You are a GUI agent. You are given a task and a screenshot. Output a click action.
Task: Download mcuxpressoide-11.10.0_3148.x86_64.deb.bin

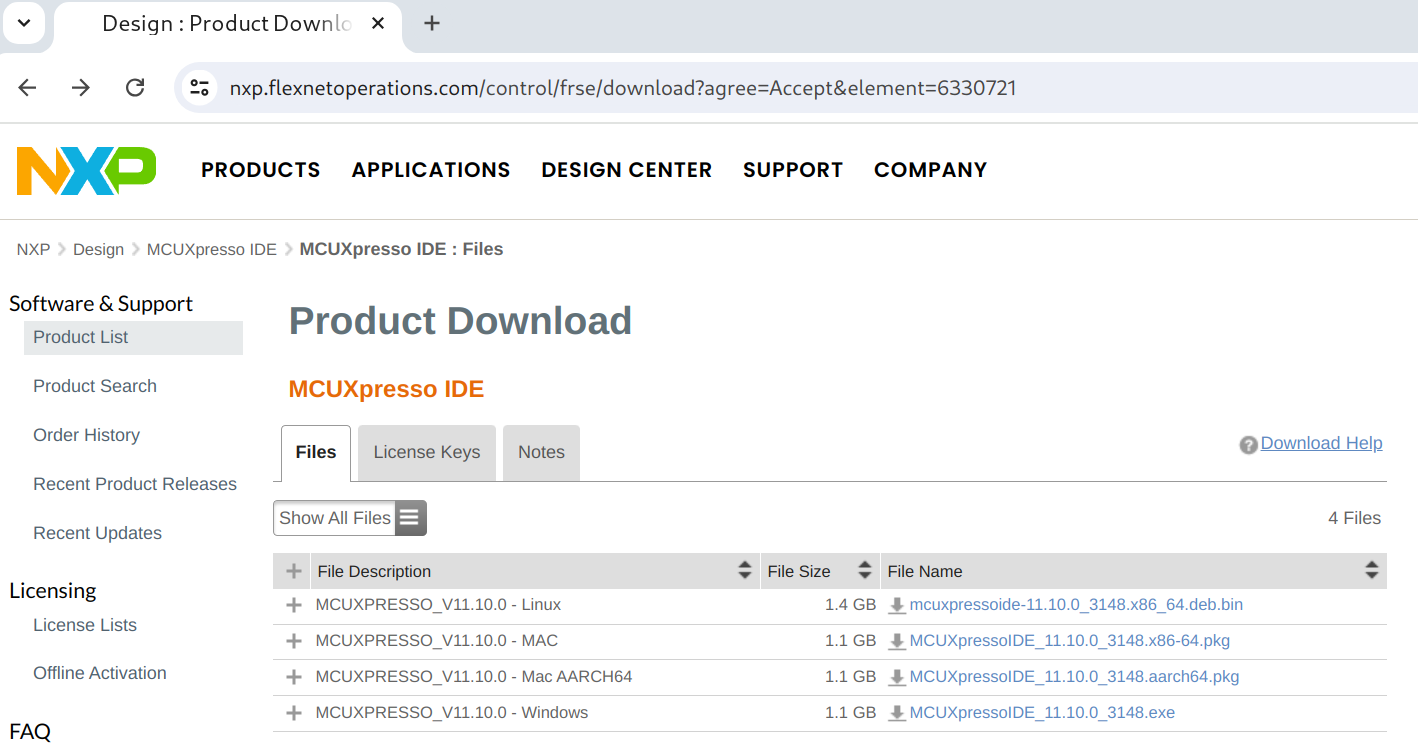pyautogui.click(x=1076, y=605)
